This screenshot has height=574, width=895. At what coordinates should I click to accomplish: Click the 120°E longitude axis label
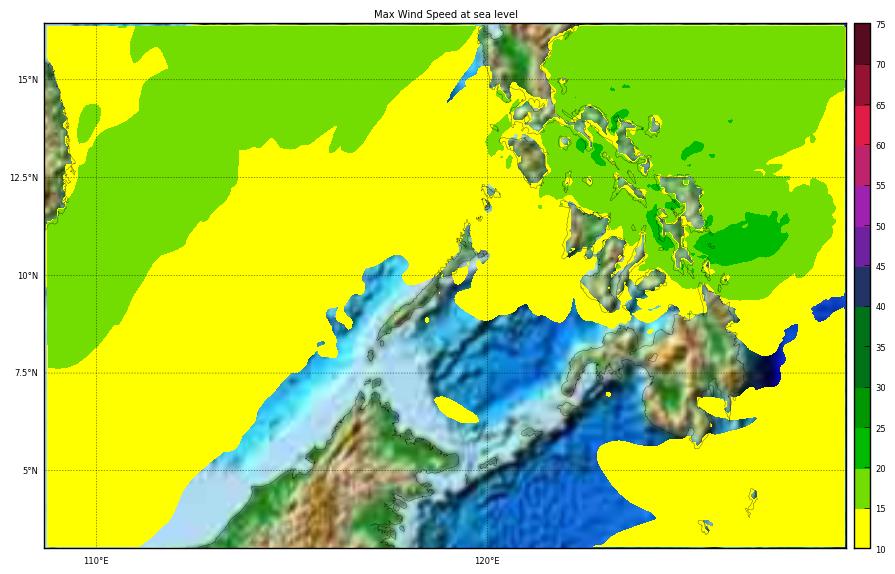coord(487,561)
